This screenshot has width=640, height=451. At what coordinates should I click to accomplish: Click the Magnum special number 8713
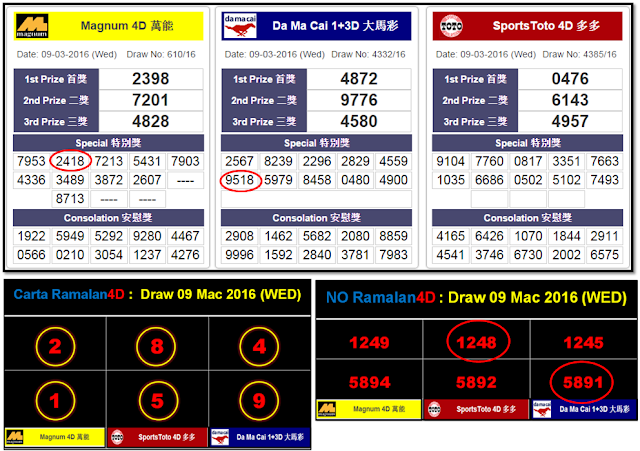[x=70, y=199]
